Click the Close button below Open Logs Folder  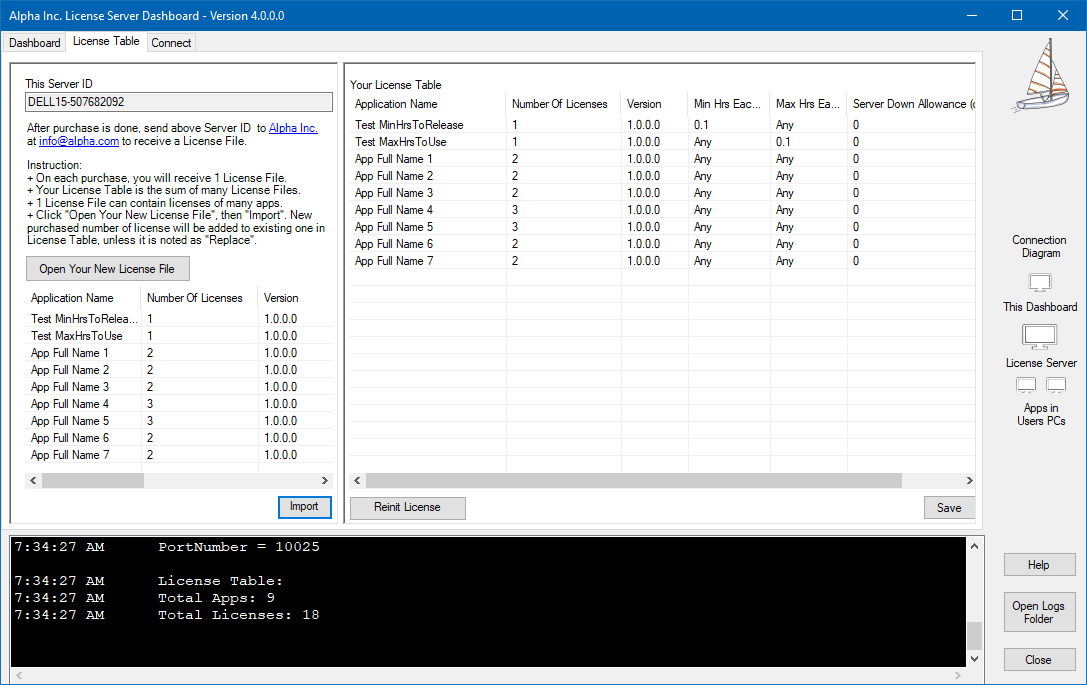click(1039, 660)
